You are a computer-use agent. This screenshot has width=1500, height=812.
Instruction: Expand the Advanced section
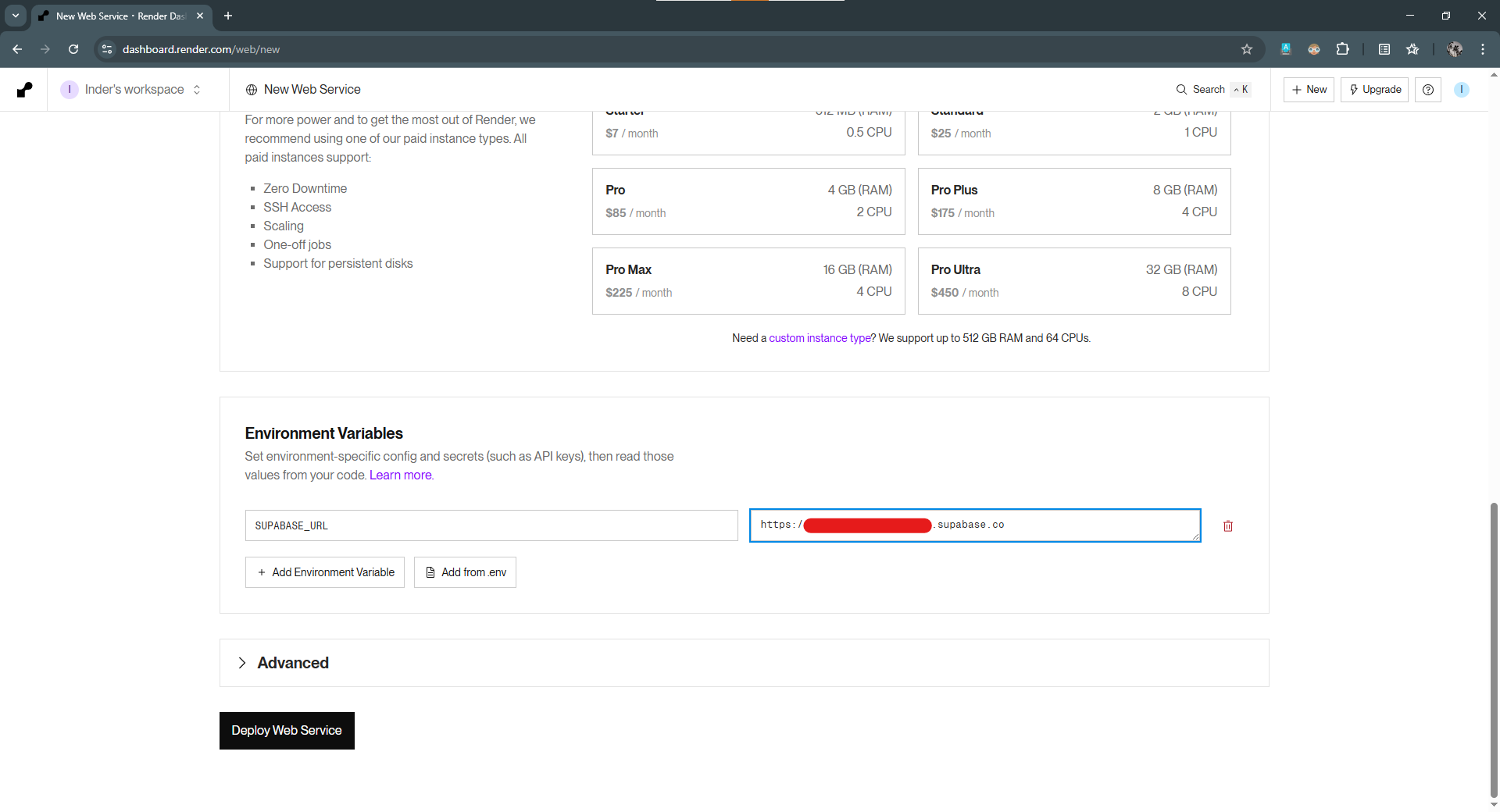744,663
